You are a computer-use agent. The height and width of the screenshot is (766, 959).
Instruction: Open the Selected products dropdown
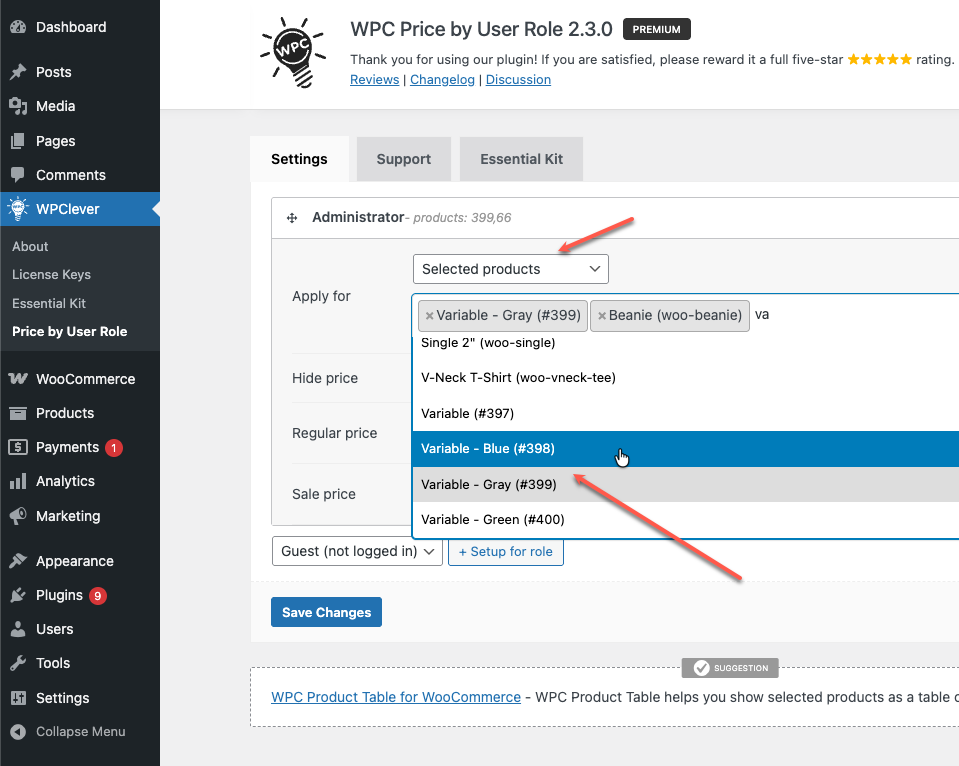[511, 269]
